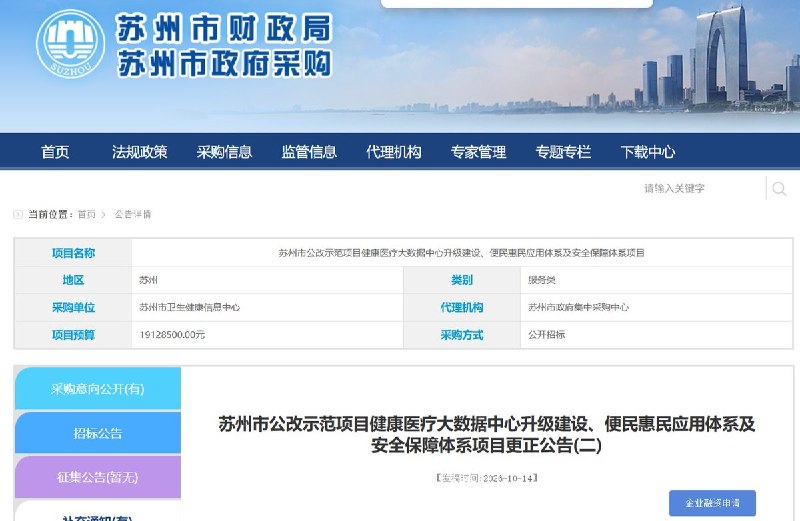Click the 类别 value 服务类
Viewport: 800px width, 521px height.
[x=541, y=280]
